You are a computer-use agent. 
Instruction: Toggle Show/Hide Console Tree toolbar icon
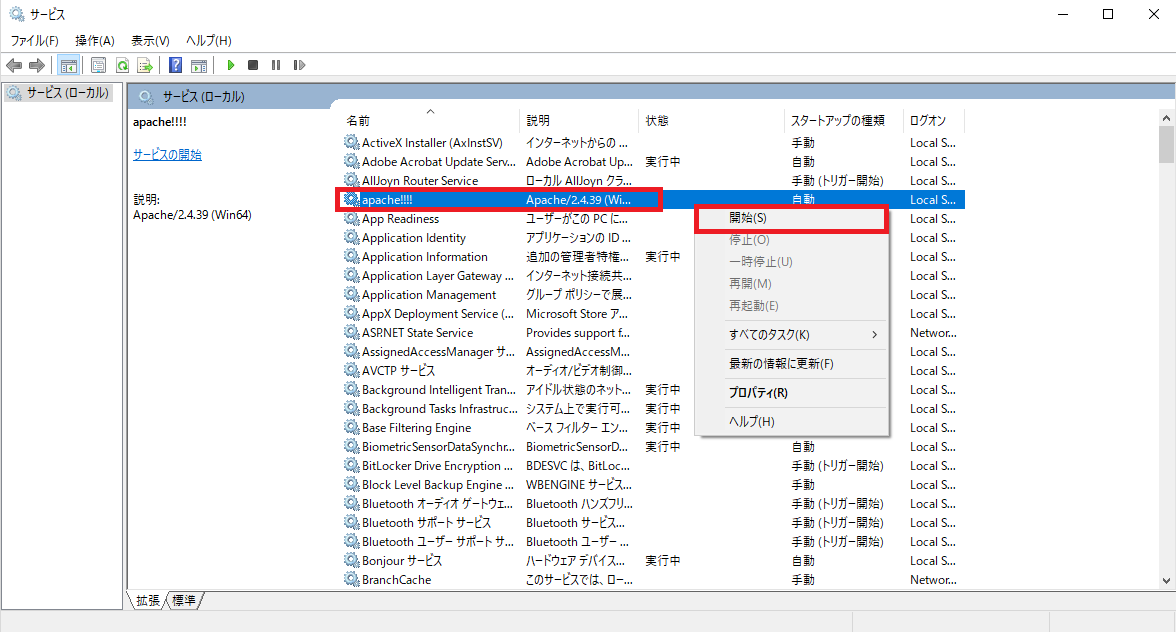(69, 65)
